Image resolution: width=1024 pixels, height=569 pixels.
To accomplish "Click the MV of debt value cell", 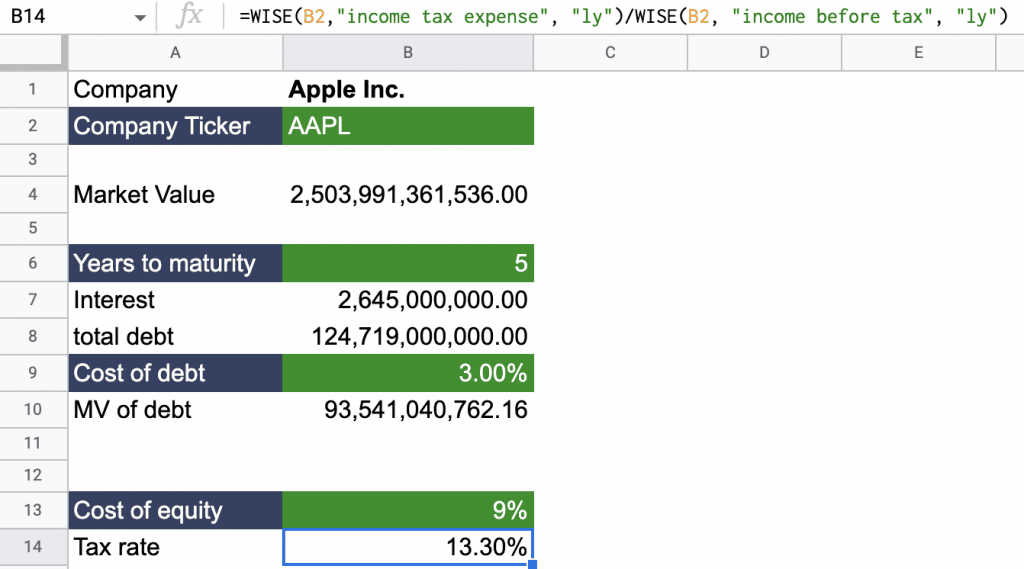I will coord(408,409).
